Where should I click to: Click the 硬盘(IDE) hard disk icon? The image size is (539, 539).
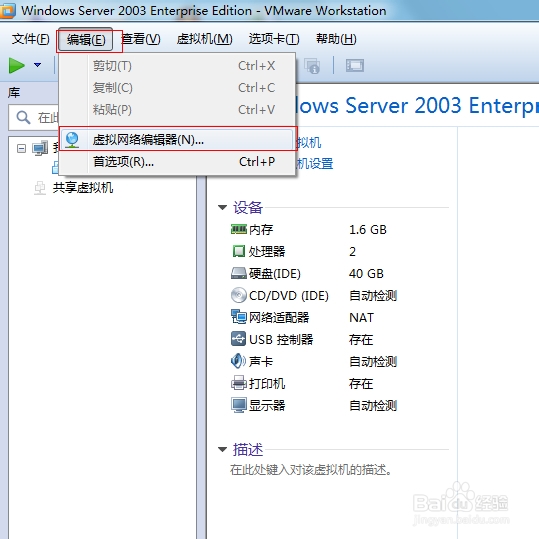[x=239, y=273]
